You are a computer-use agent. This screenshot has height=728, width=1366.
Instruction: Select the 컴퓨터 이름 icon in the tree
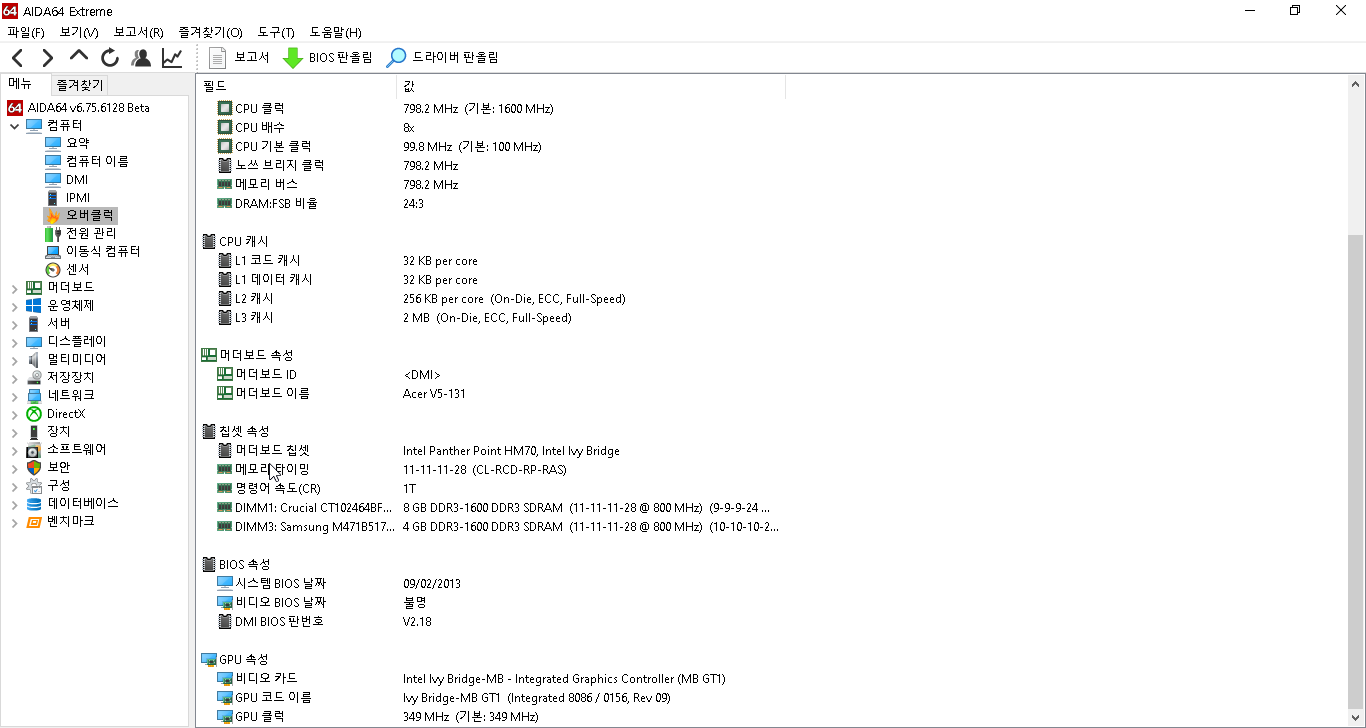tap(53, 161)
